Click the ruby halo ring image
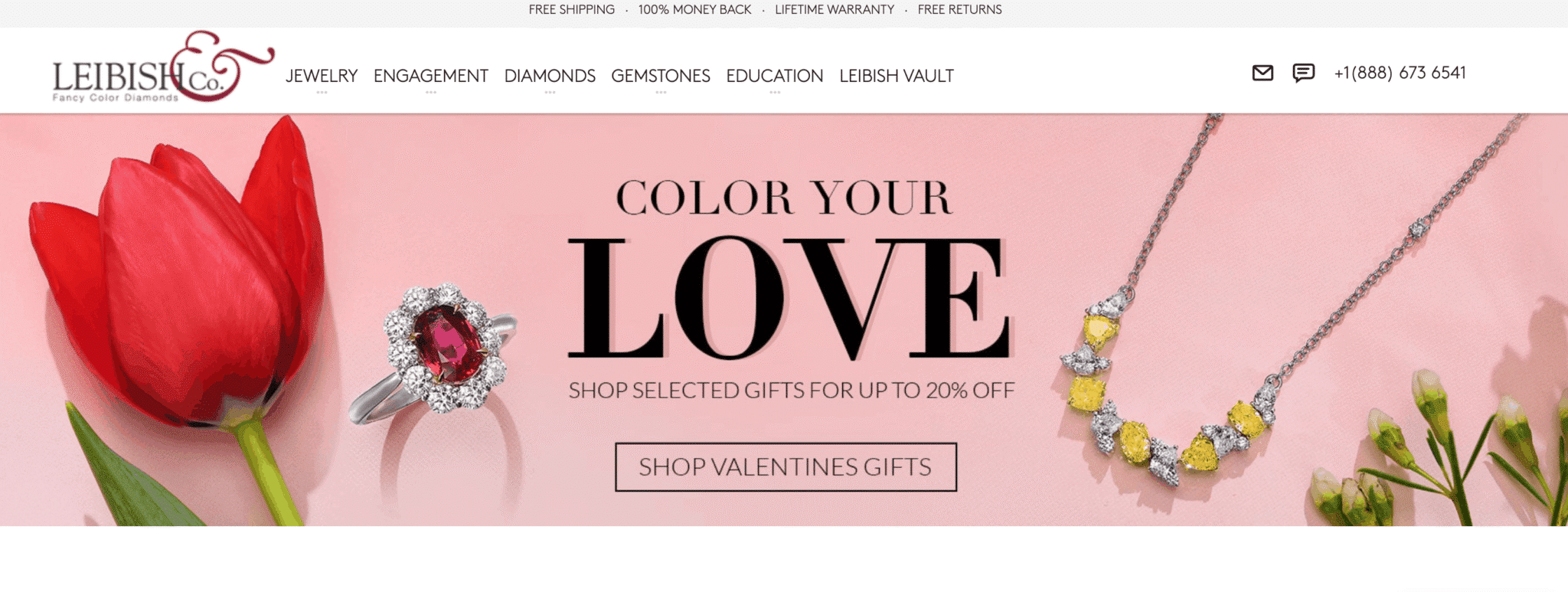 [x=435, y=352]
